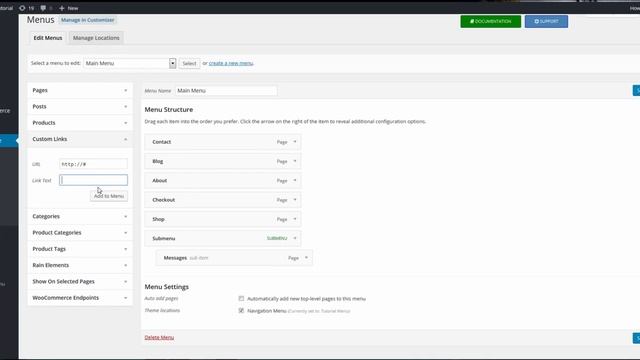Open the Documentation green button
The width and height of the screenshot is (640, 360).
click(491, 21)
